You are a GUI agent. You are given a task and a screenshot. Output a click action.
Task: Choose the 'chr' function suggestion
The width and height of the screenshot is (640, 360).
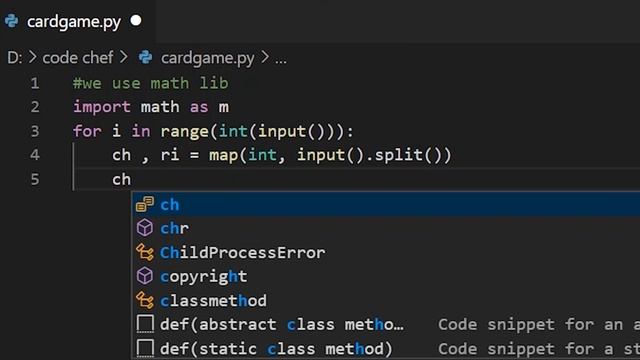[x=386, y=229]
